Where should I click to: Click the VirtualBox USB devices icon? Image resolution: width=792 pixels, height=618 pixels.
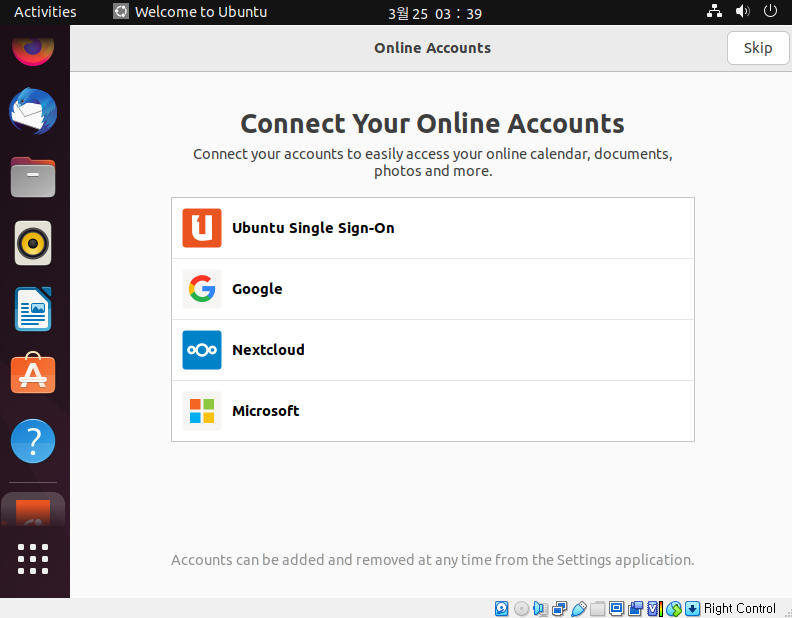(579, 608)
